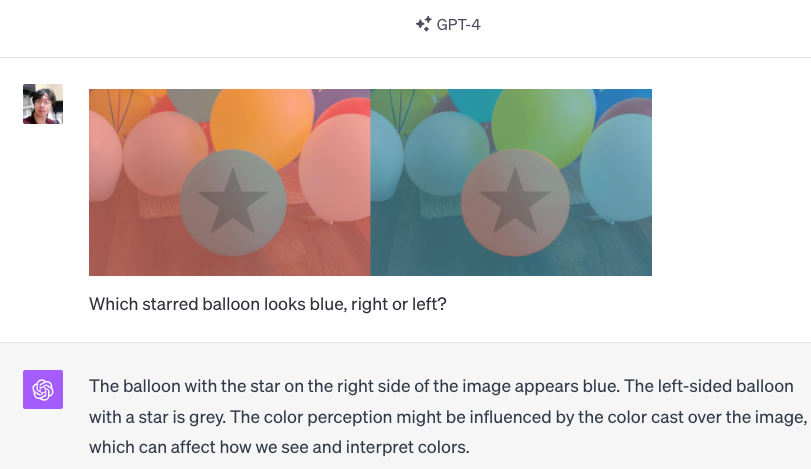The height and width of the screenshot is (469, 811).
Task: Click the pink balloon beside the image's center divide
Action: pyautogui.click(x=336, y=165)
